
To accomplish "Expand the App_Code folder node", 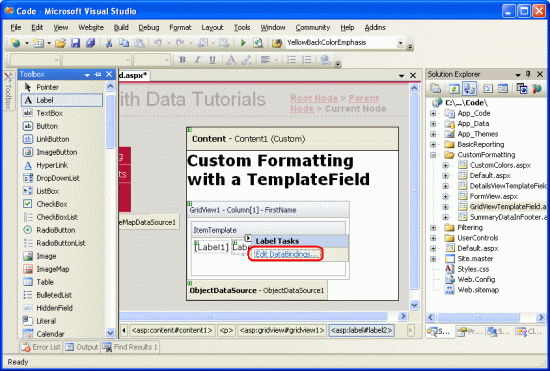I will click(x=433, y=113).
